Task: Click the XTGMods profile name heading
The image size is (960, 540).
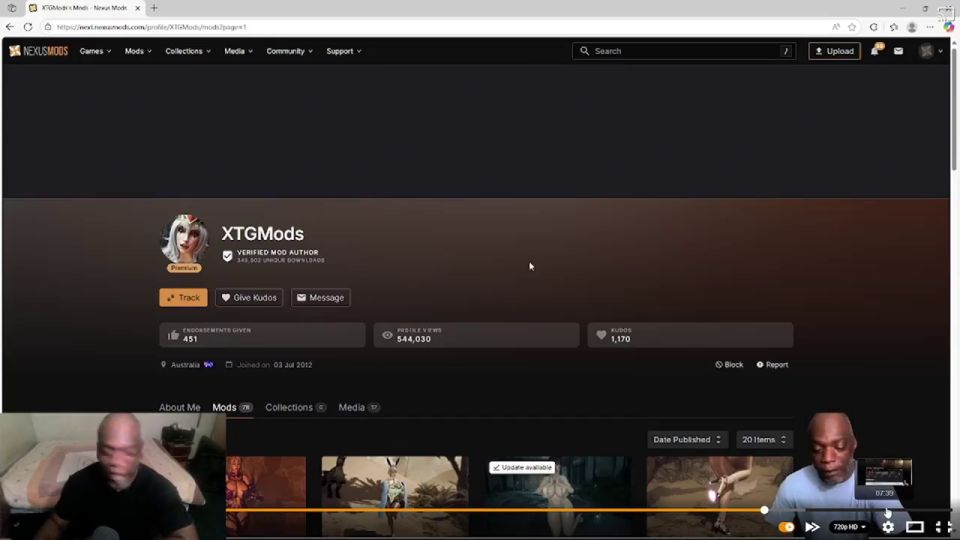Action: (263, 234)
